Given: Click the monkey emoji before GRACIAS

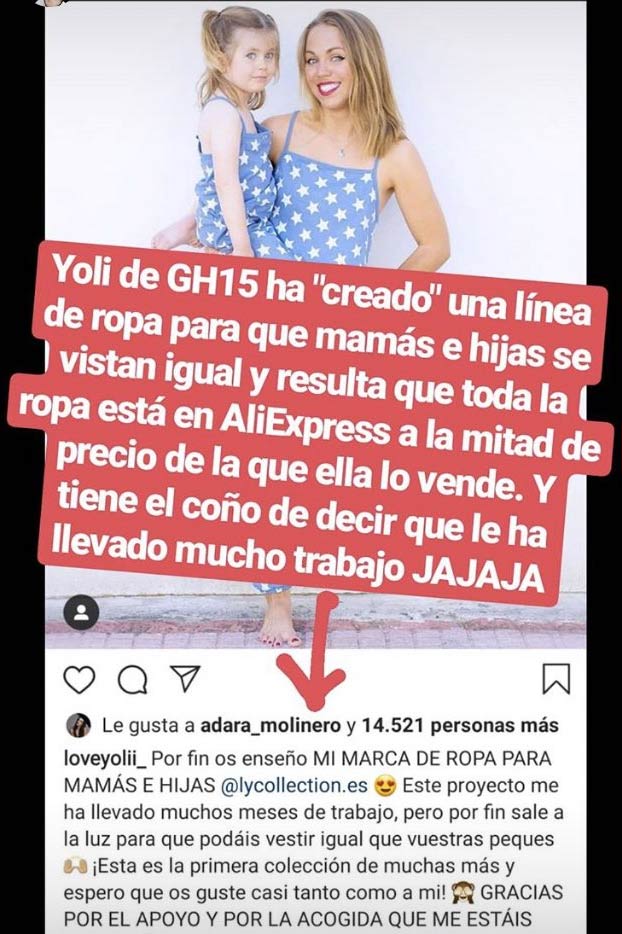Looking at the screenshot, I should coord(462,893).
